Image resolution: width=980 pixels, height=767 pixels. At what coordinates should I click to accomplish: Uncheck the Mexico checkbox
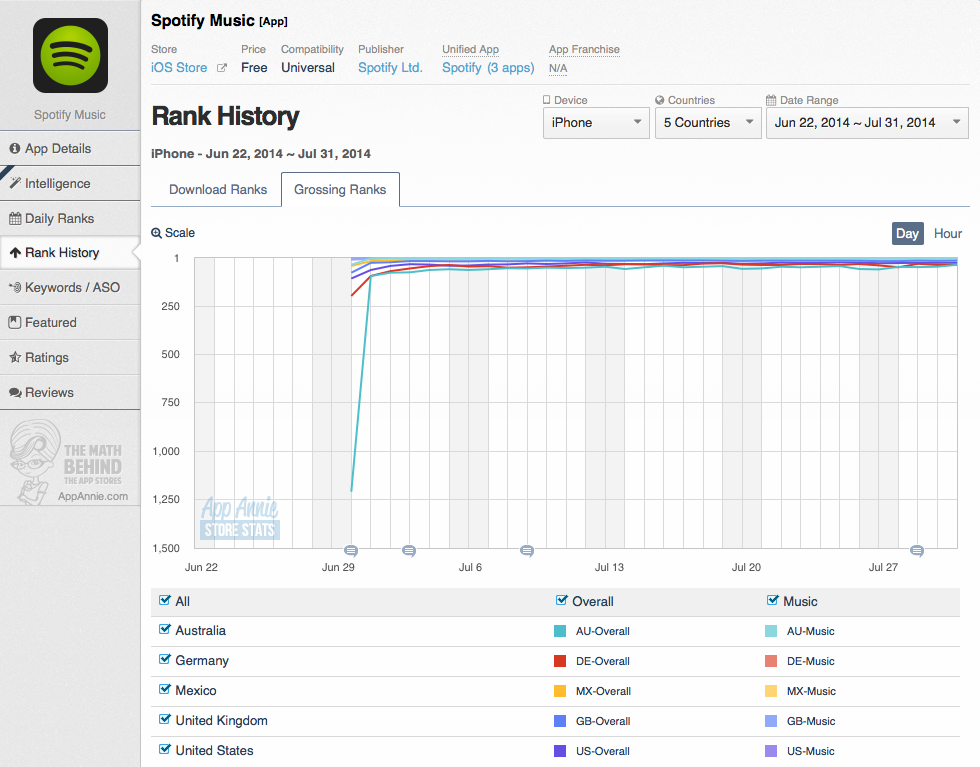coord(165,689)
